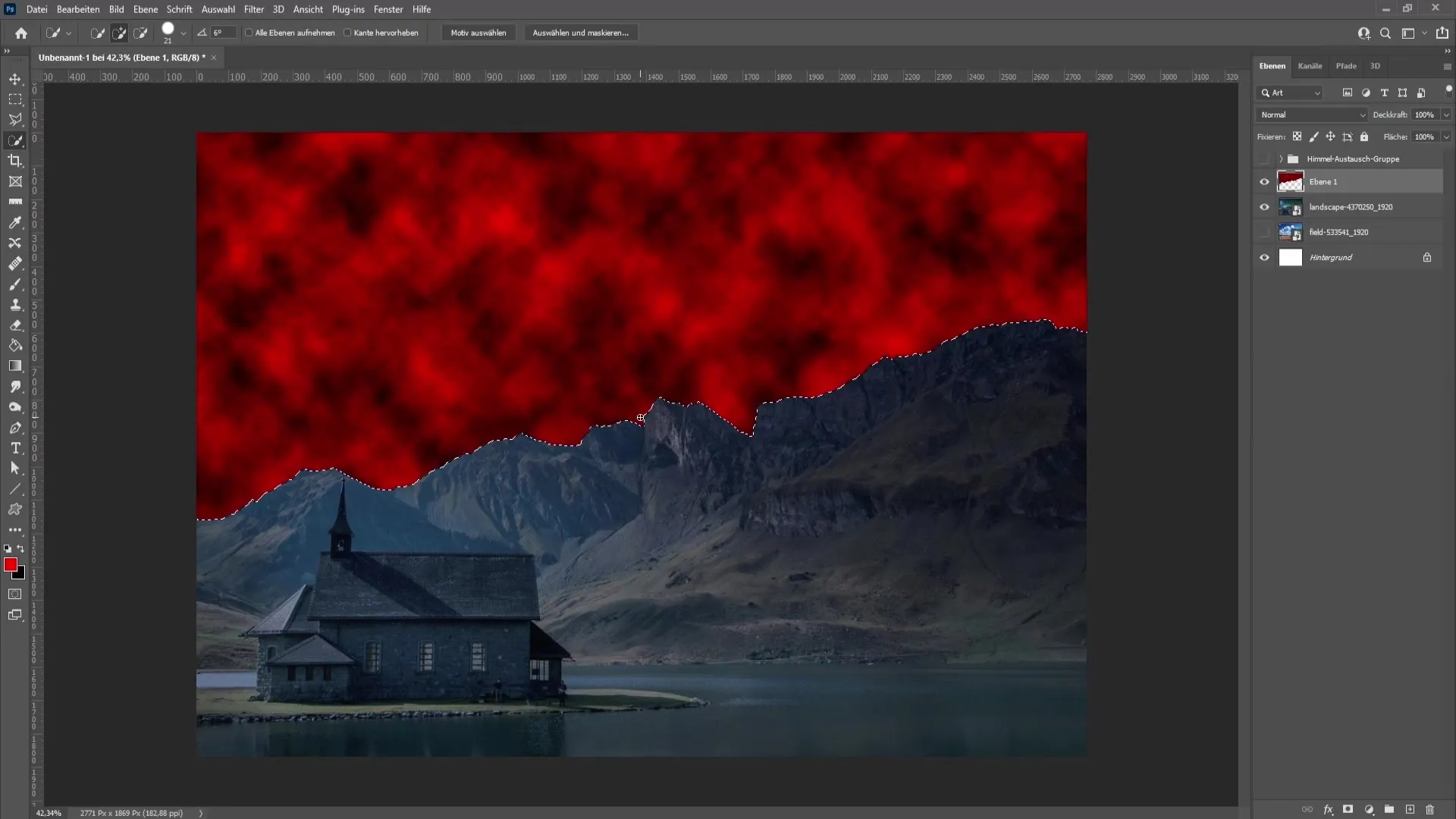Hide the Ebene 1 layer
The image size is (1456, 819).
click(1264, 182)
